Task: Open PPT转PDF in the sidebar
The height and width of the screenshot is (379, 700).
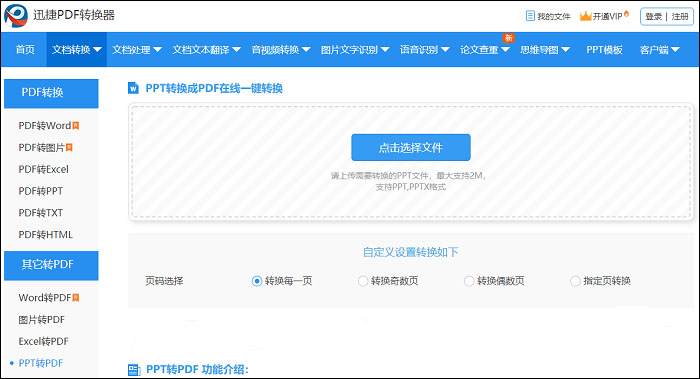Action: (x=41, y=363)
